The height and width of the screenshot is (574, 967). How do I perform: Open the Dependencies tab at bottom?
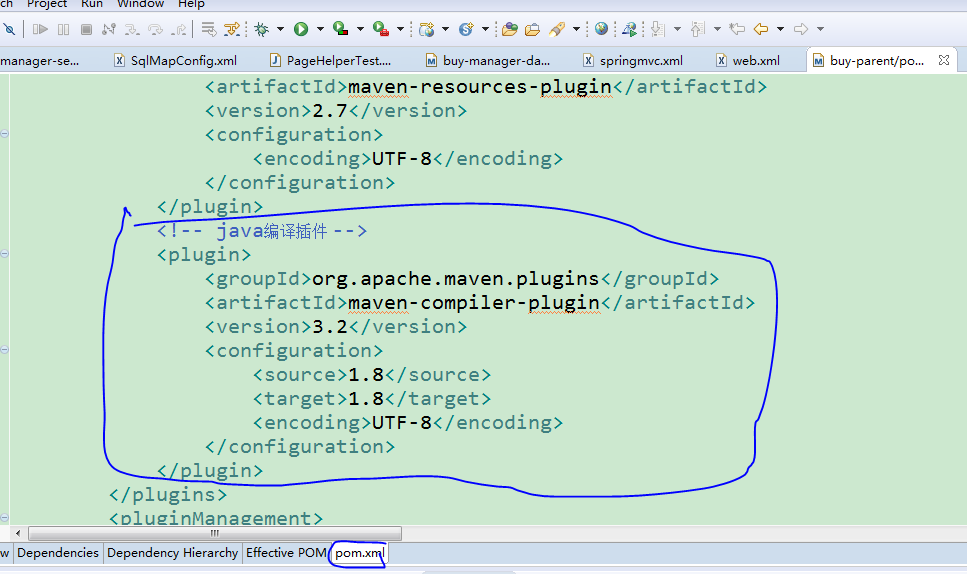[58, 552]
